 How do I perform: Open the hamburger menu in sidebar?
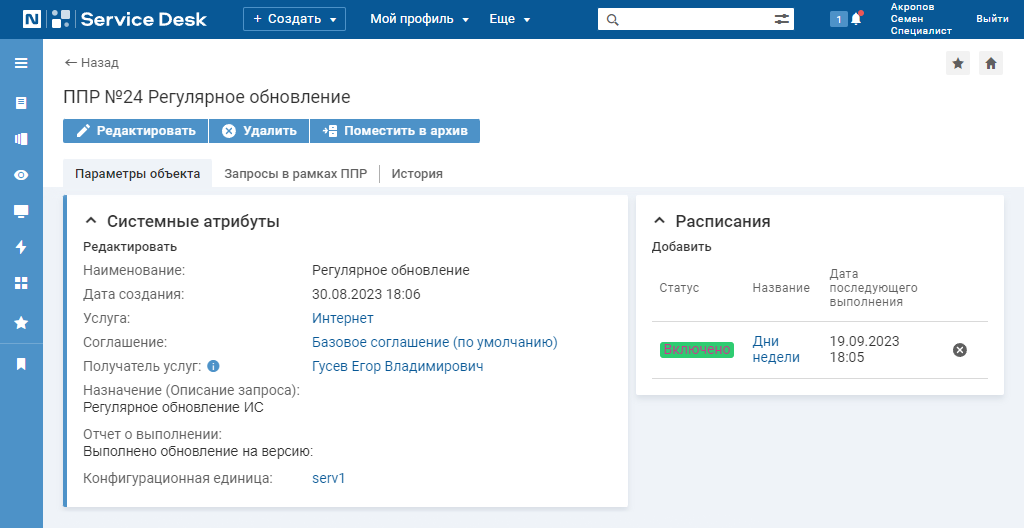pos(21,63)
